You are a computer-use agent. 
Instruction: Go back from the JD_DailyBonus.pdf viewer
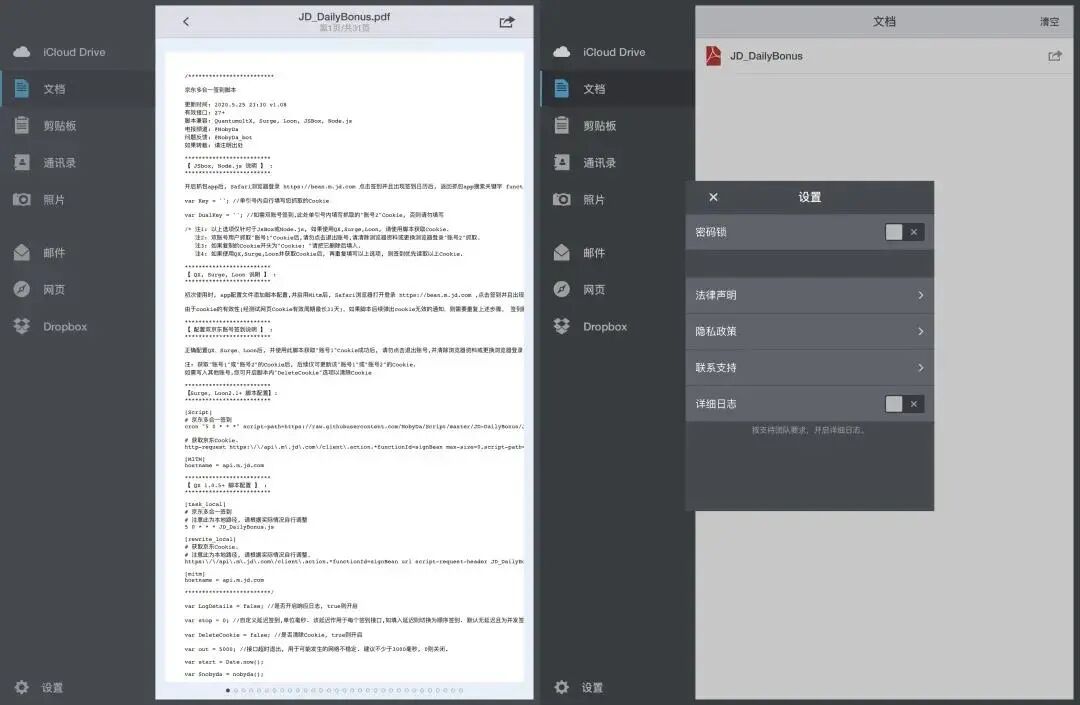click(x=186, y=21)
